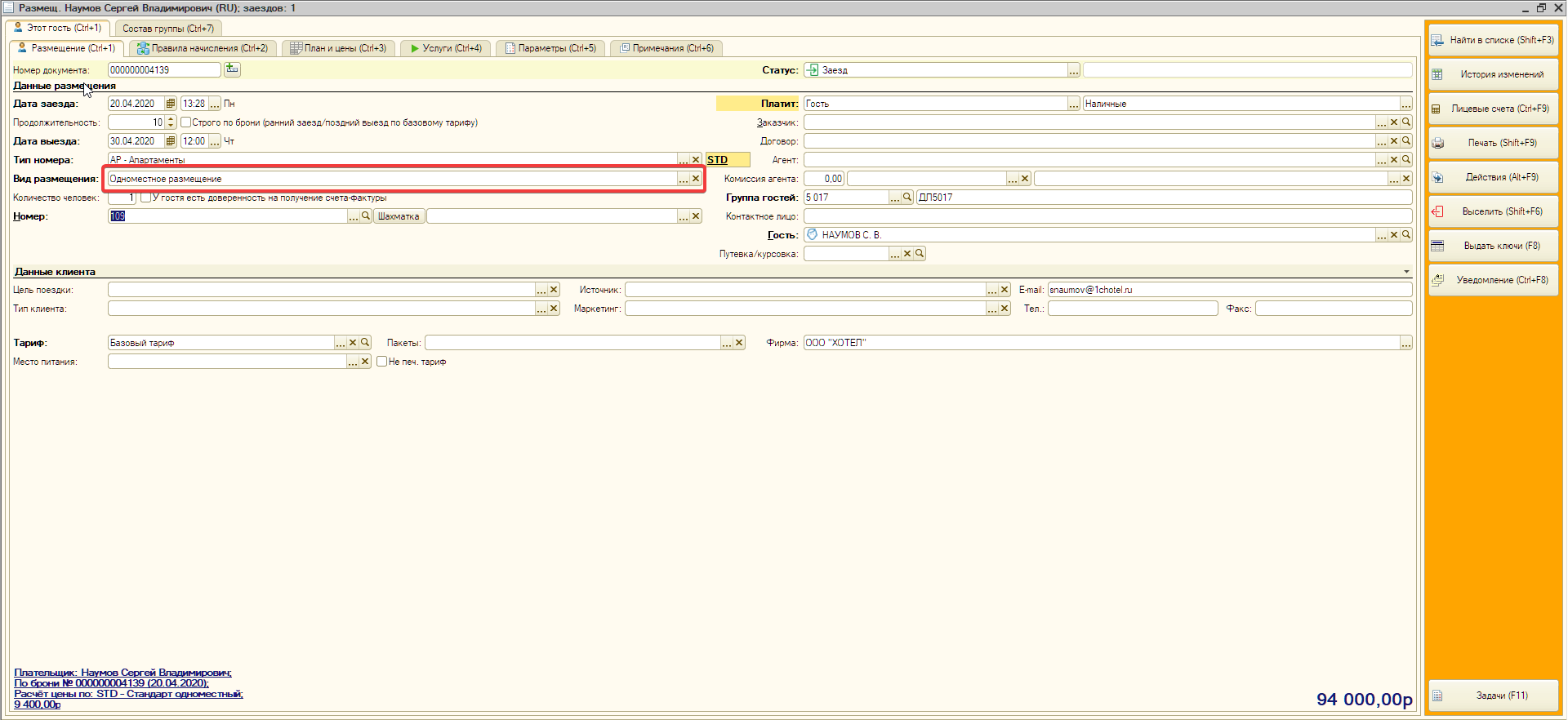Open Плательщик Наумов Сергей Владимирович link
Viewport: 1568px width, 720px height.
[x=122, y=673]
